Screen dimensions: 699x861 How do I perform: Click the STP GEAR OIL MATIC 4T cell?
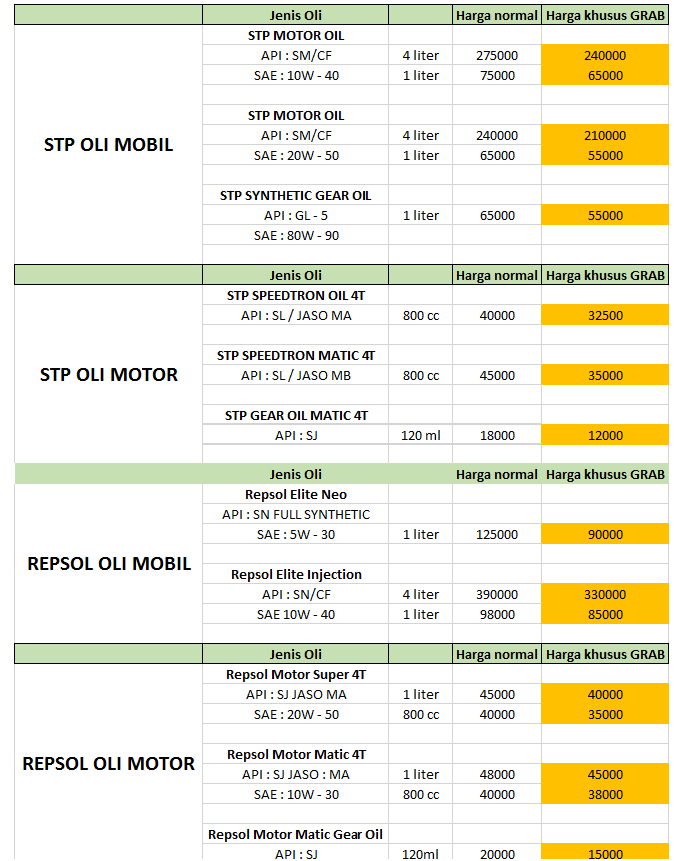click(295, 415)
